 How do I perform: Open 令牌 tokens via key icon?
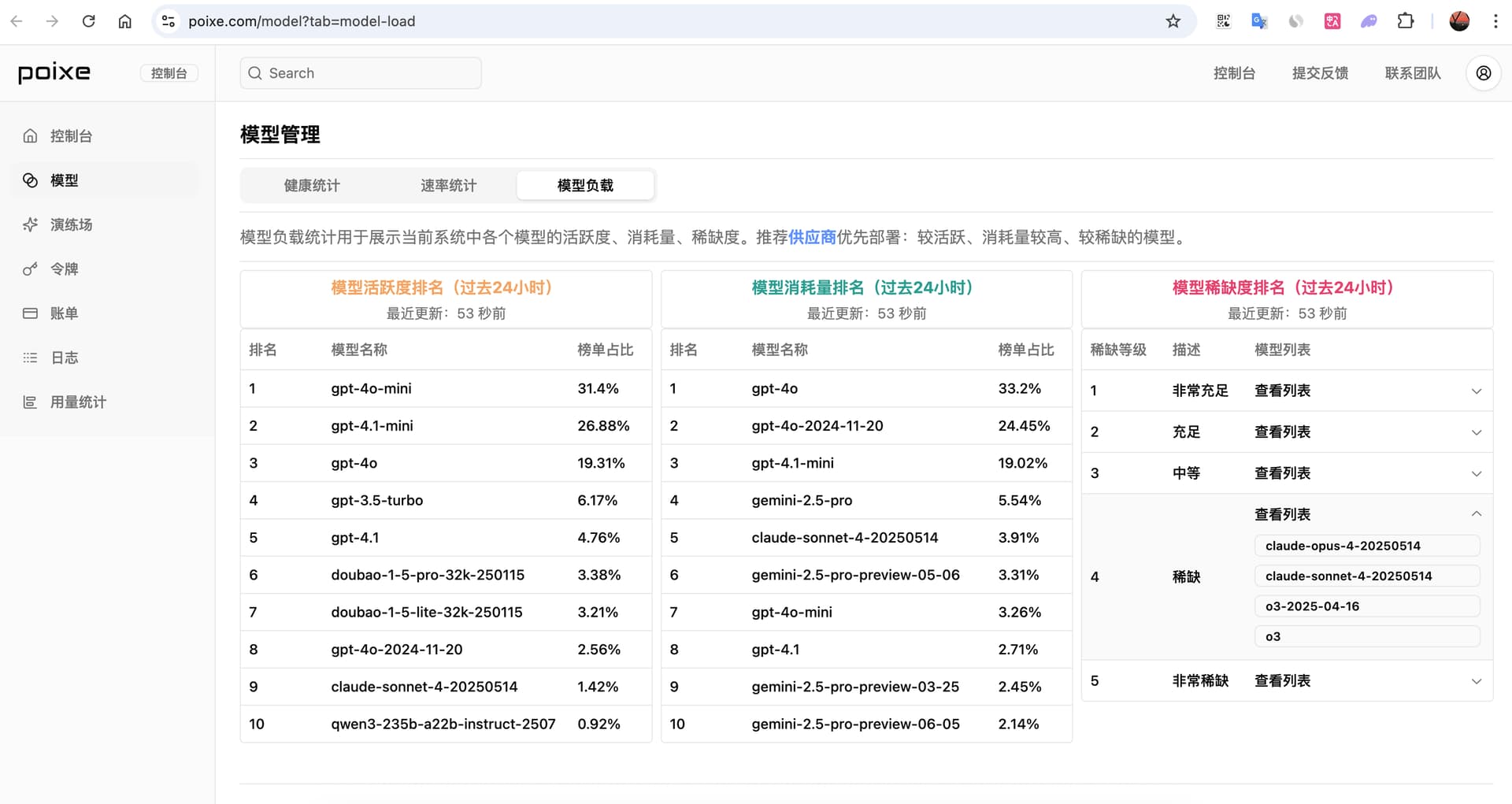point(31,269)
